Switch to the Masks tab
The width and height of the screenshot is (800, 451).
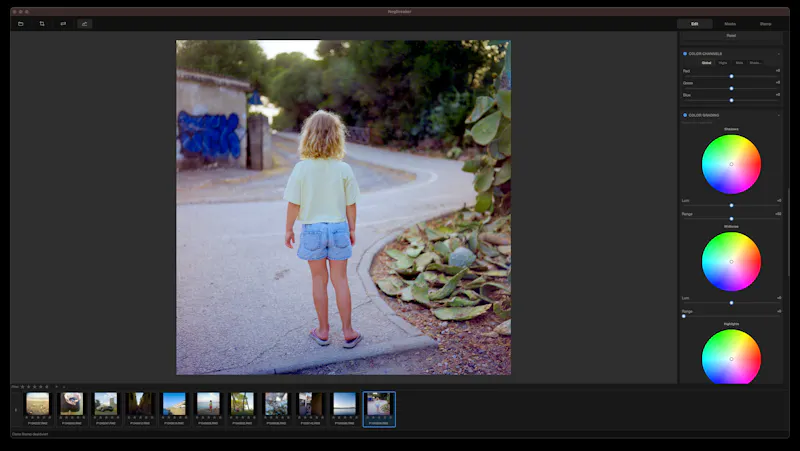click(730, 24)
